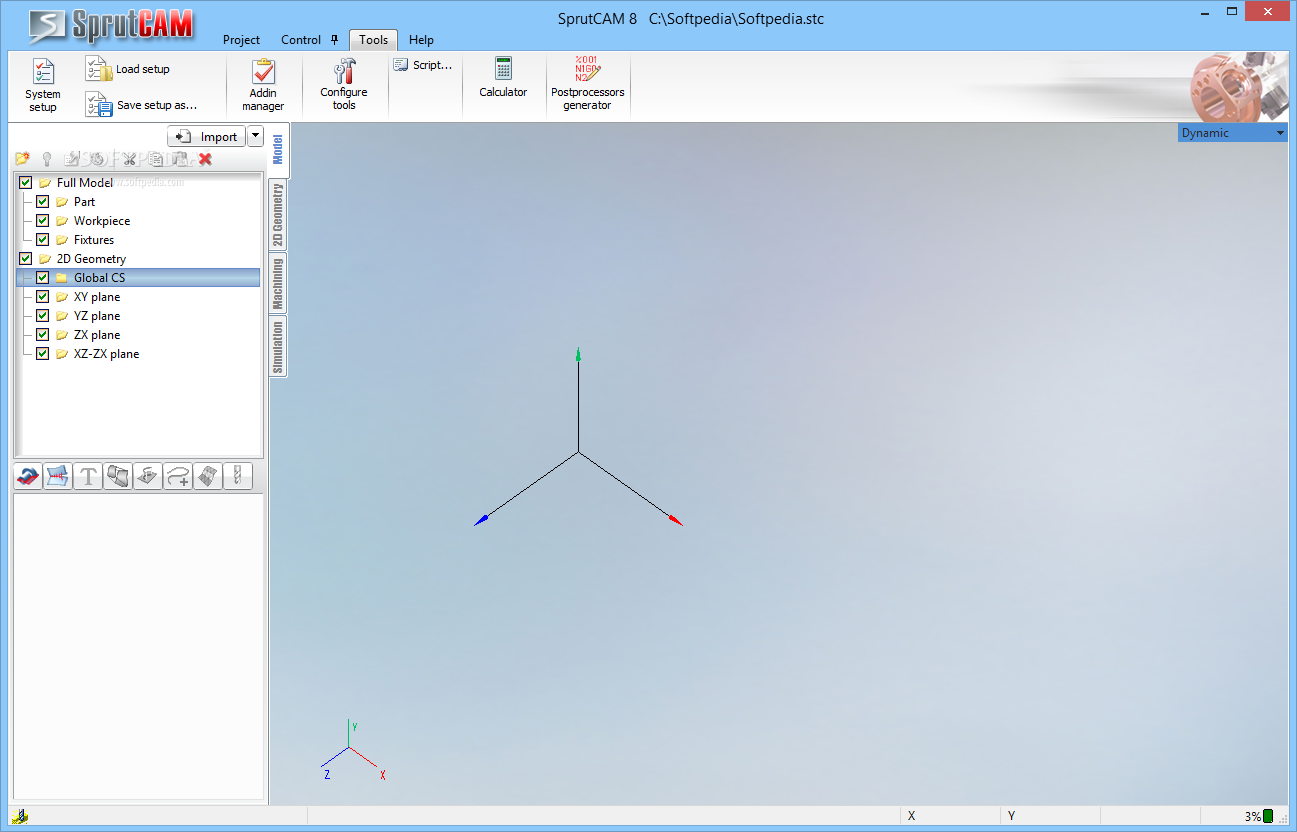
Task: Click the X coordinate field in status bar
Action: [x=949, y=816]
